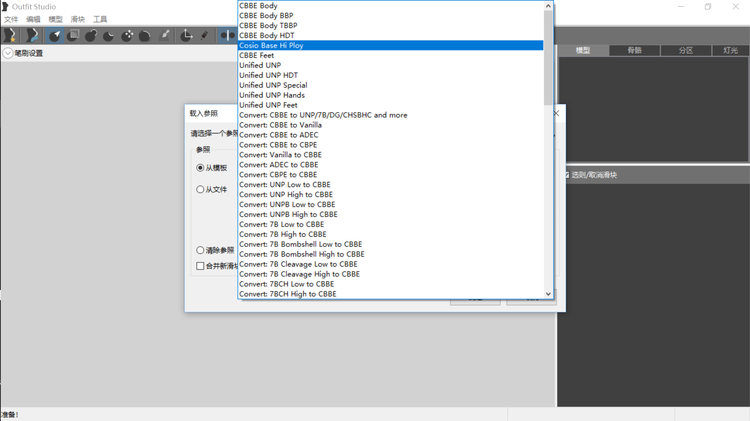Pick the Inflate brush tool
The height and width of the screenshot is (421, 750).
click(91, 35)
